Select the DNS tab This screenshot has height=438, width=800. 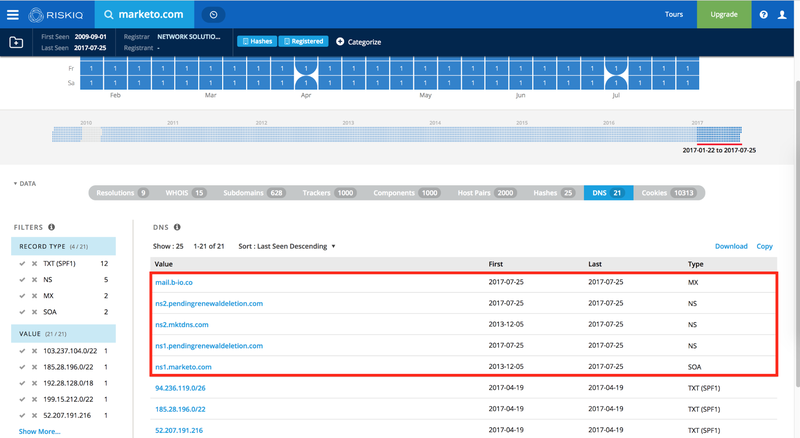[x=608, y=193]
